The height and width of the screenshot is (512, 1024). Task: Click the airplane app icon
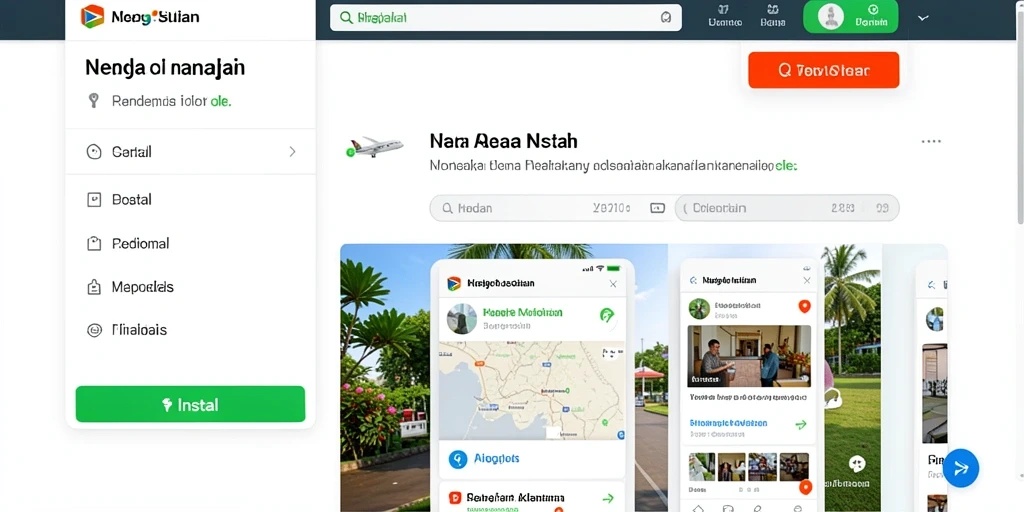(375, 146)
